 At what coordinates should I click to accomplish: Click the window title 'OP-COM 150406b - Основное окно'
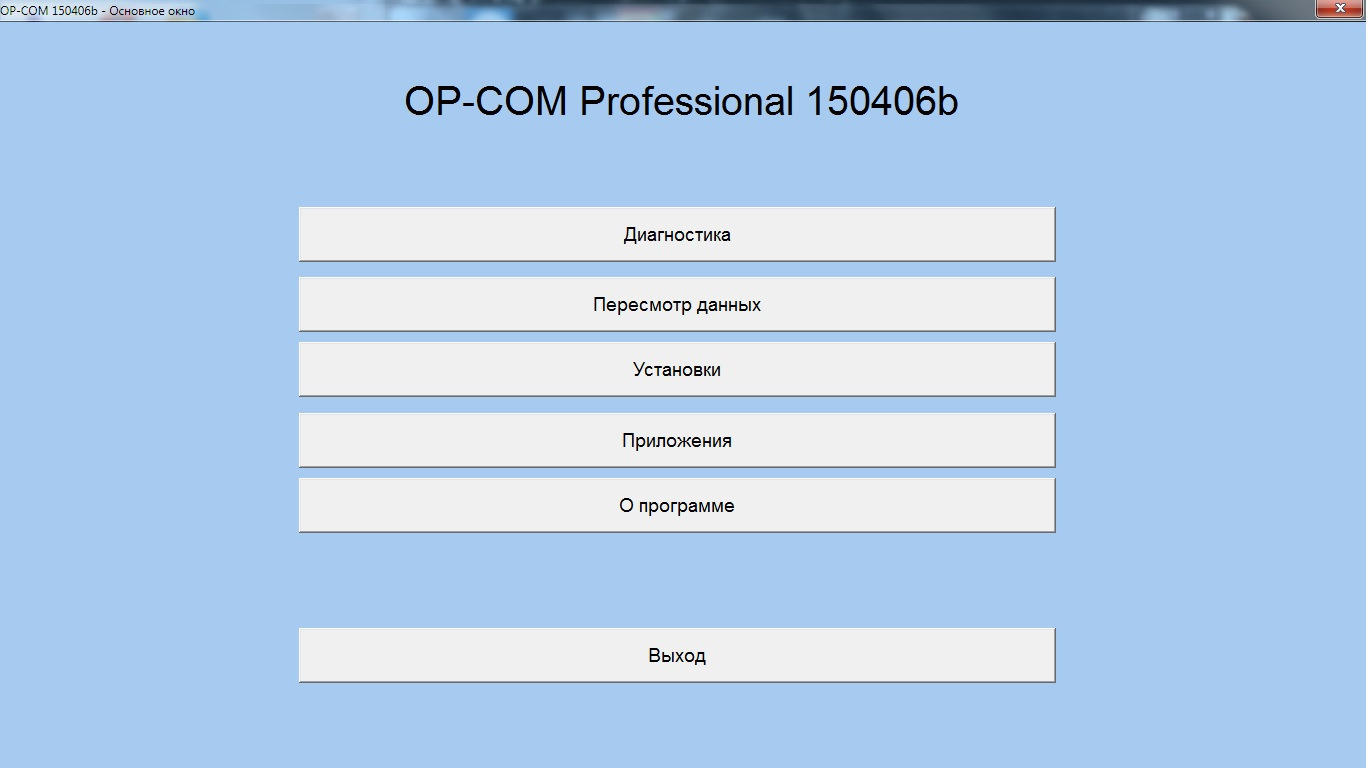(98, 11)
